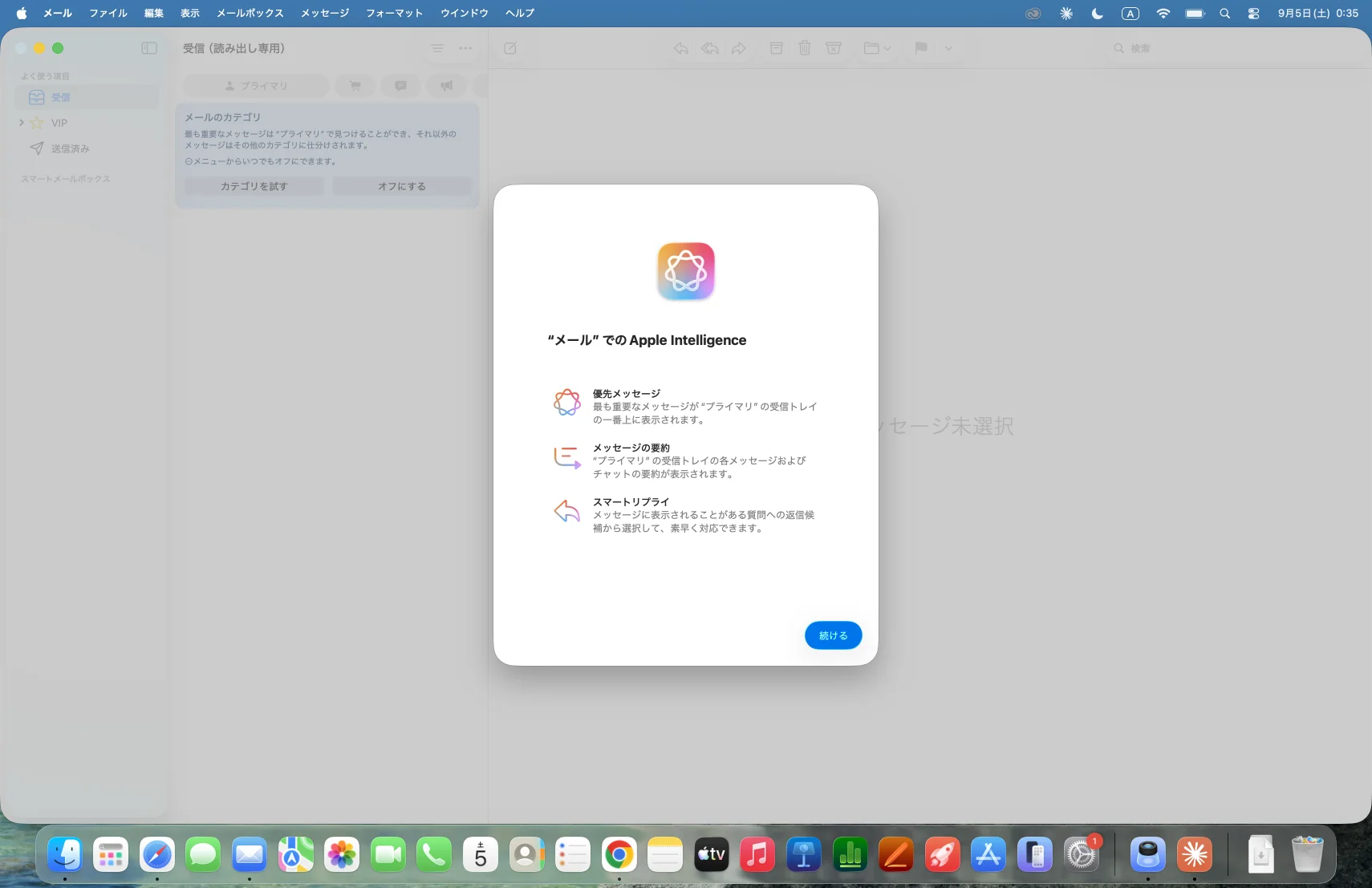1372x888 pixels.
Task: Open the move to folder dropdown
Action: (878, 48)
